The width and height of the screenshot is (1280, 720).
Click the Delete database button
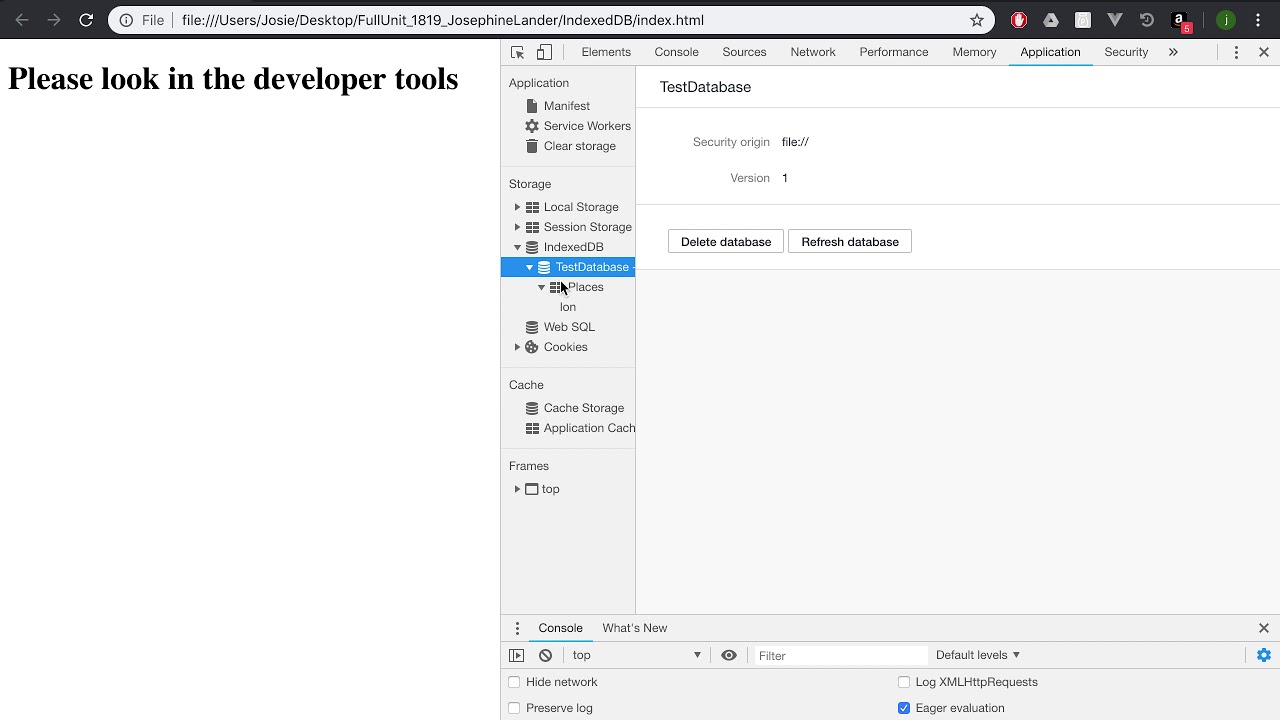[x=726, y=242]
